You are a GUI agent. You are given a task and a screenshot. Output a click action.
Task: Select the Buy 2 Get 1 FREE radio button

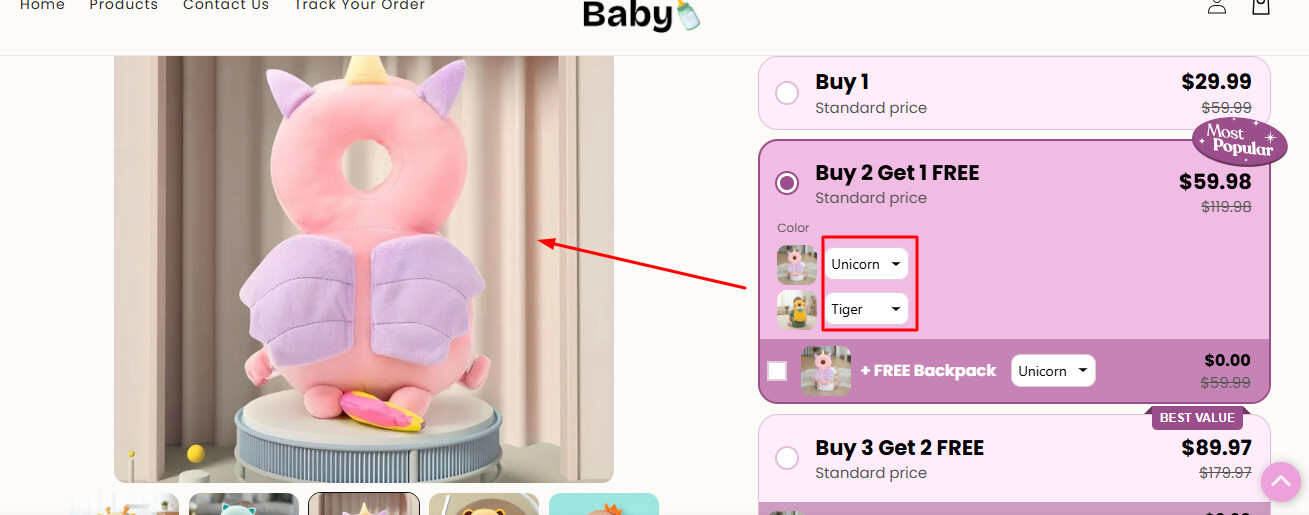pos(787,183)
